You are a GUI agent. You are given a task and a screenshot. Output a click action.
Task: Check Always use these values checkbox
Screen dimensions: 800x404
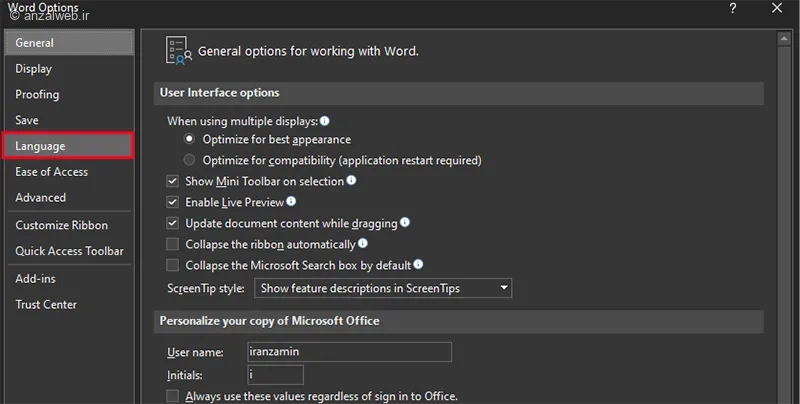point(173,397)
